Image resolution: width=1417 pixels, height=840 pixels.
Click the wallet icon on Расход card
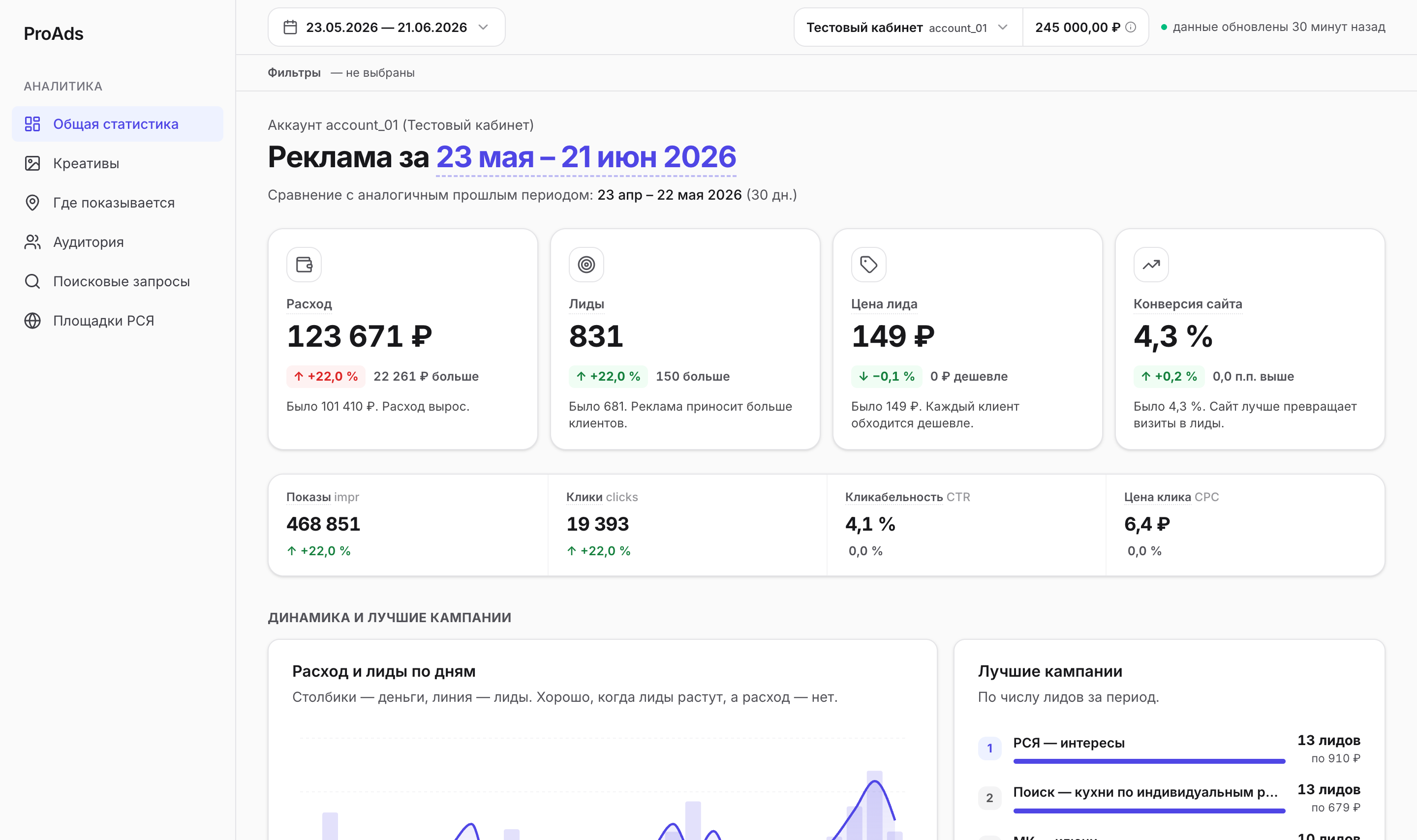tap(304, 264)
